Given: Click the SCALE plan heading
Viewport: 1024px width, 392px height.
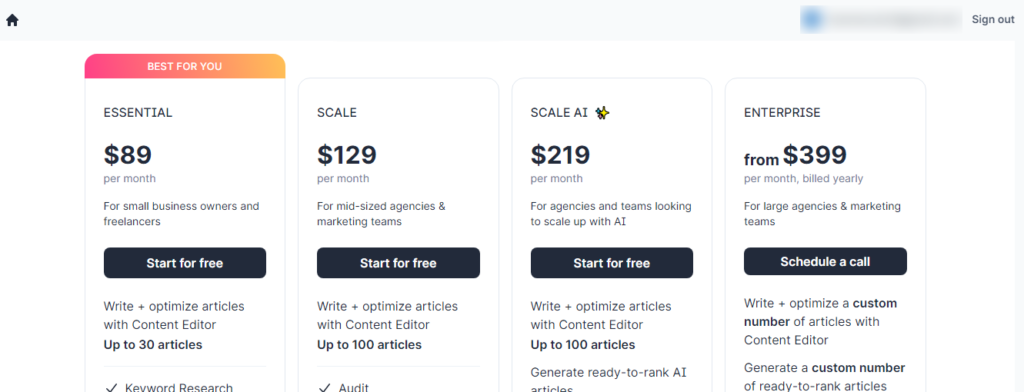Looking at the screenshot, I should [337, 113].
